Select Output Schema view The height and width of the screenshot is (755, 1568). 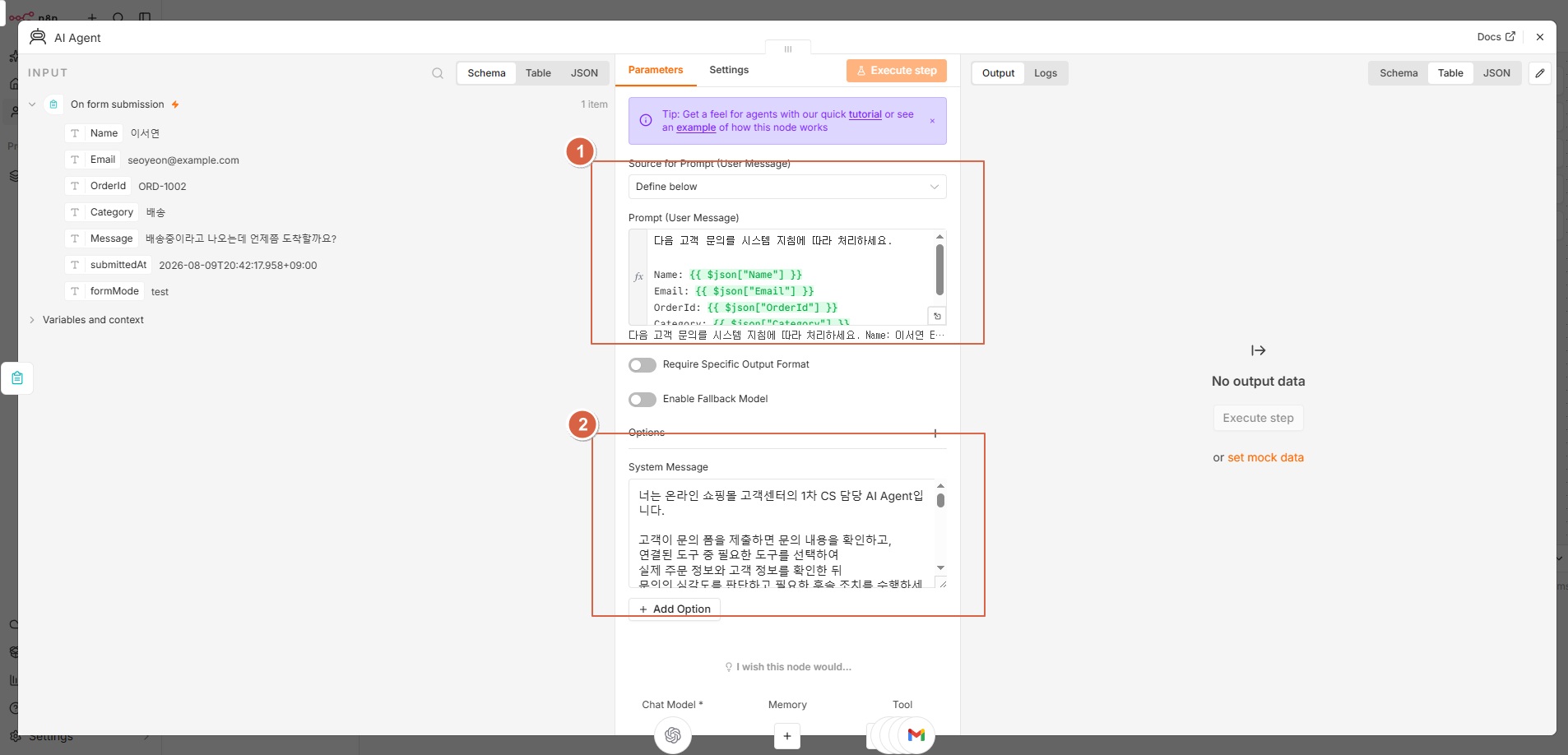click(1399, 73)
